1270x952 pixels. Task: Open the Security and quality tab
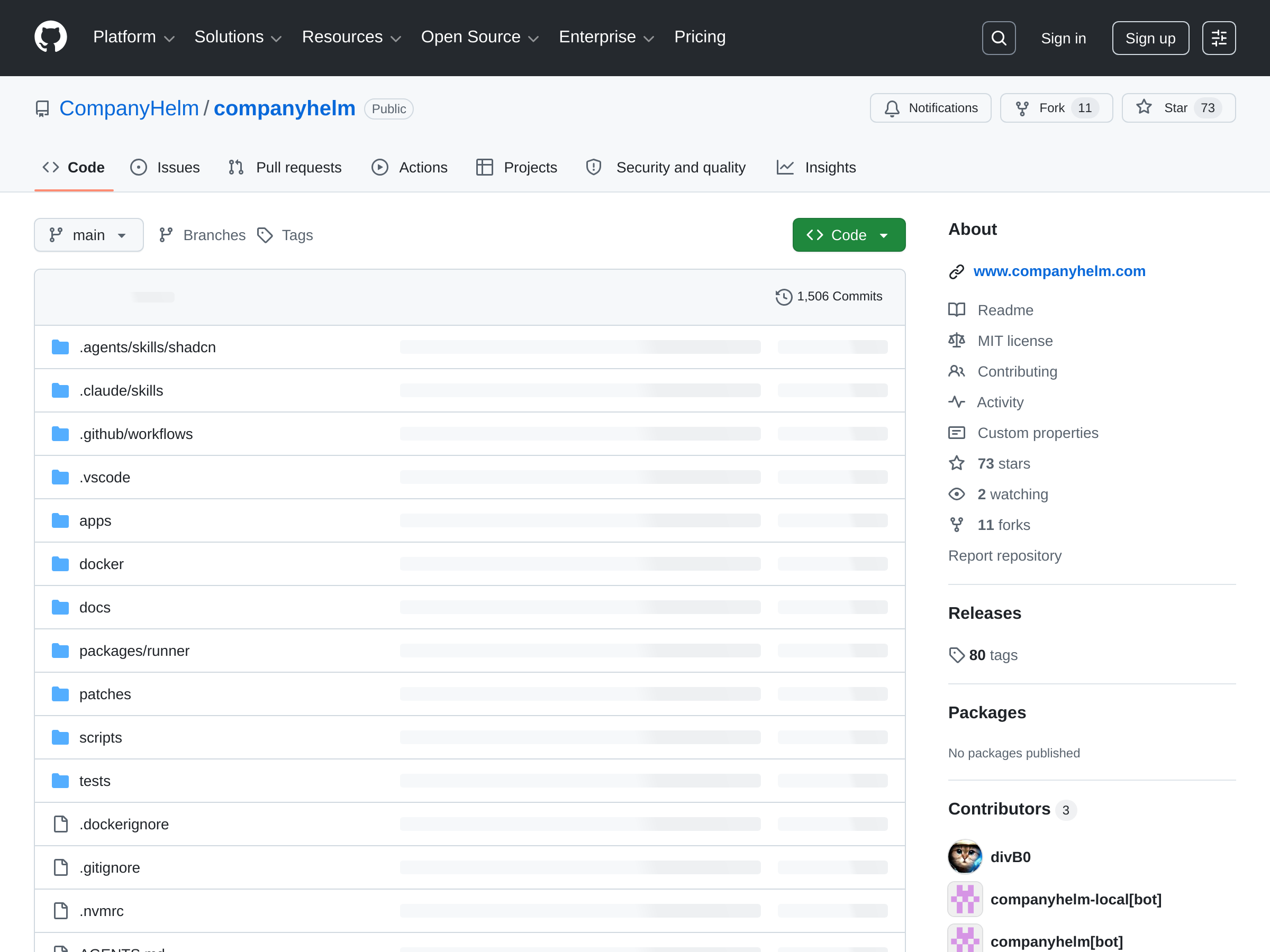click(x=666, y=168)
